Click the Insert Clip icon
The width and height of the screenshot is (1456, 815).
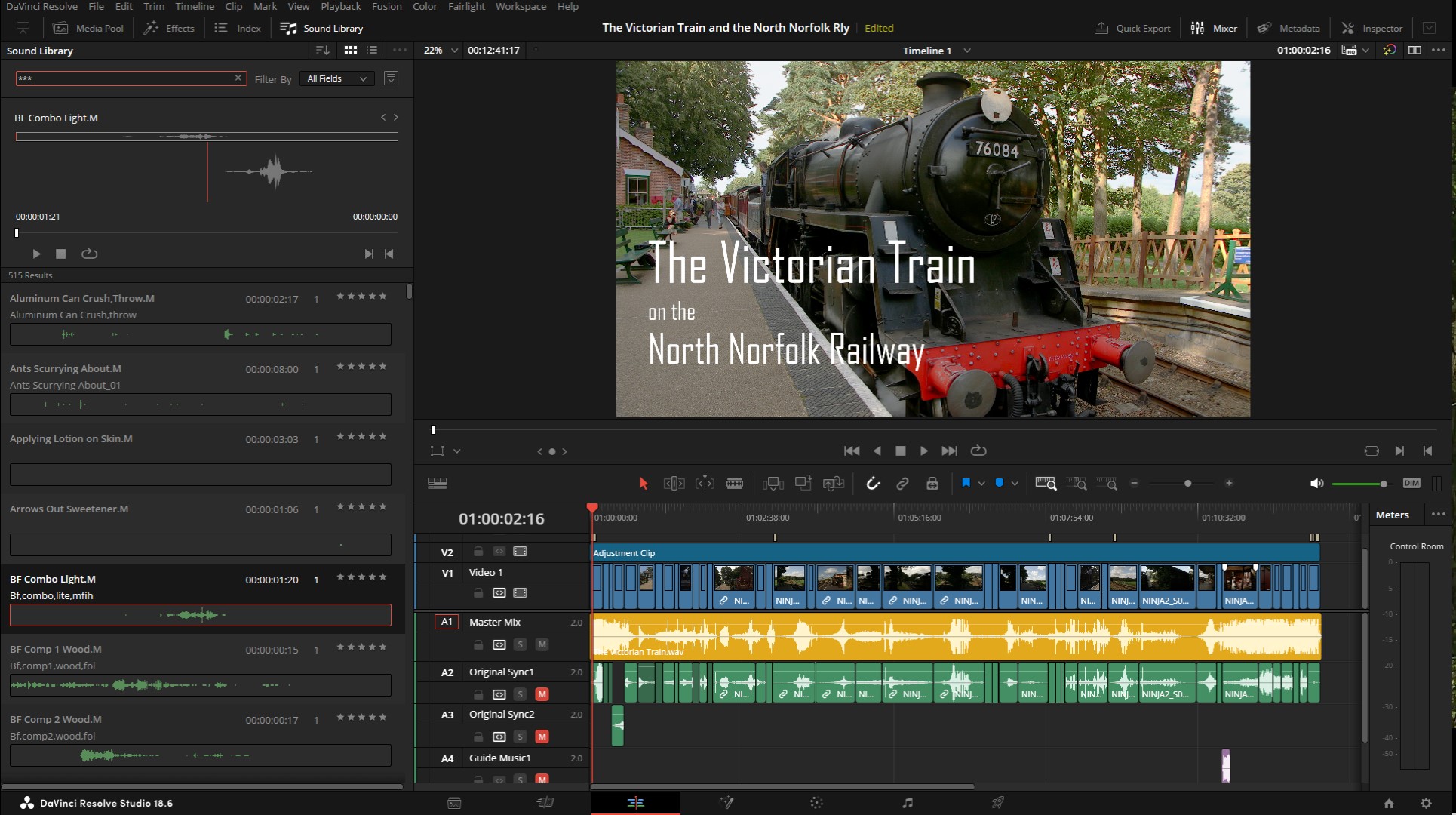(x=773, y=484)
